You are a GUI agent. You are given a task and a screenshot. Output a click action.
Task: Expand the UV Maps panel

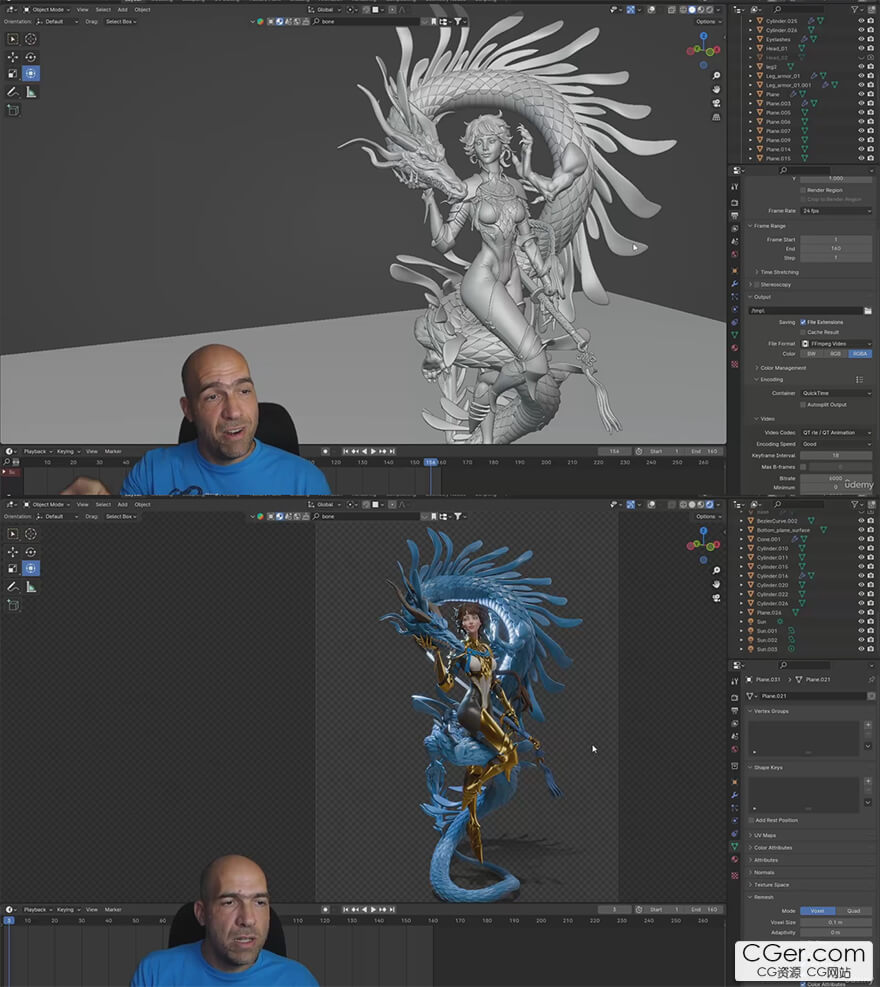764,835
